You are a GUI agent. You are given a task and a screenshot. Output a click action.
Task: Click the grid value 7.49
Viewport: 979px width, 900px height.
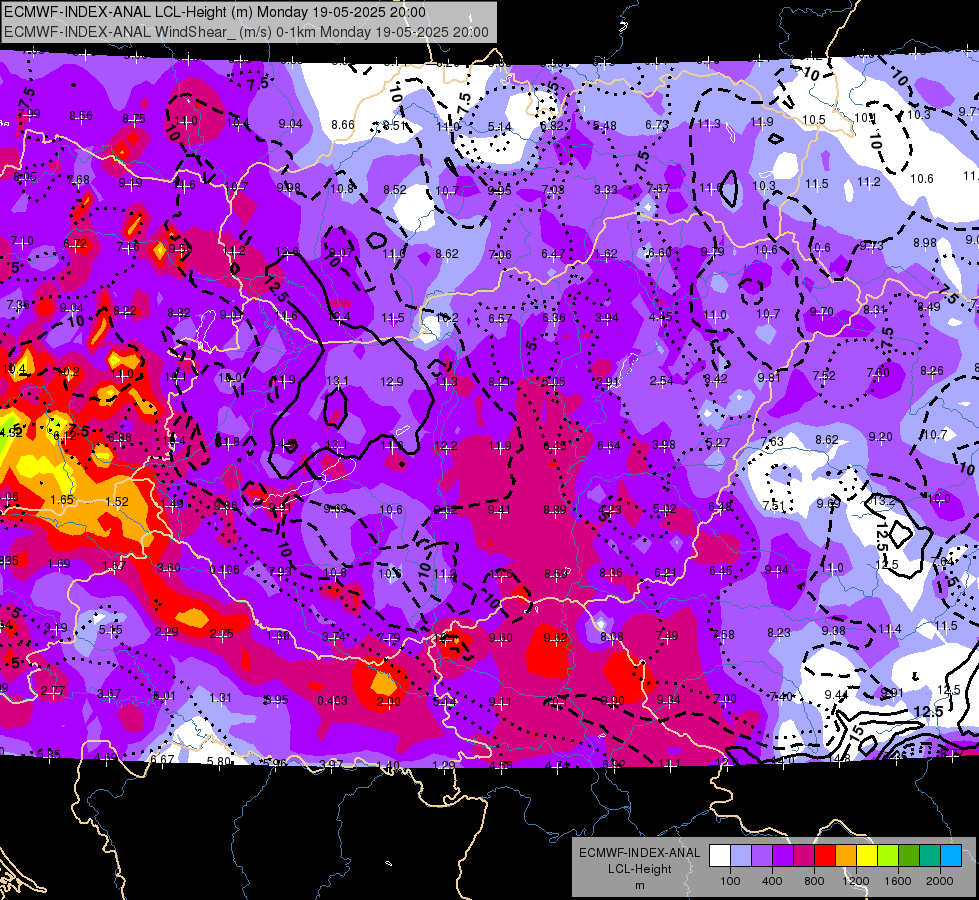point(667,636)
